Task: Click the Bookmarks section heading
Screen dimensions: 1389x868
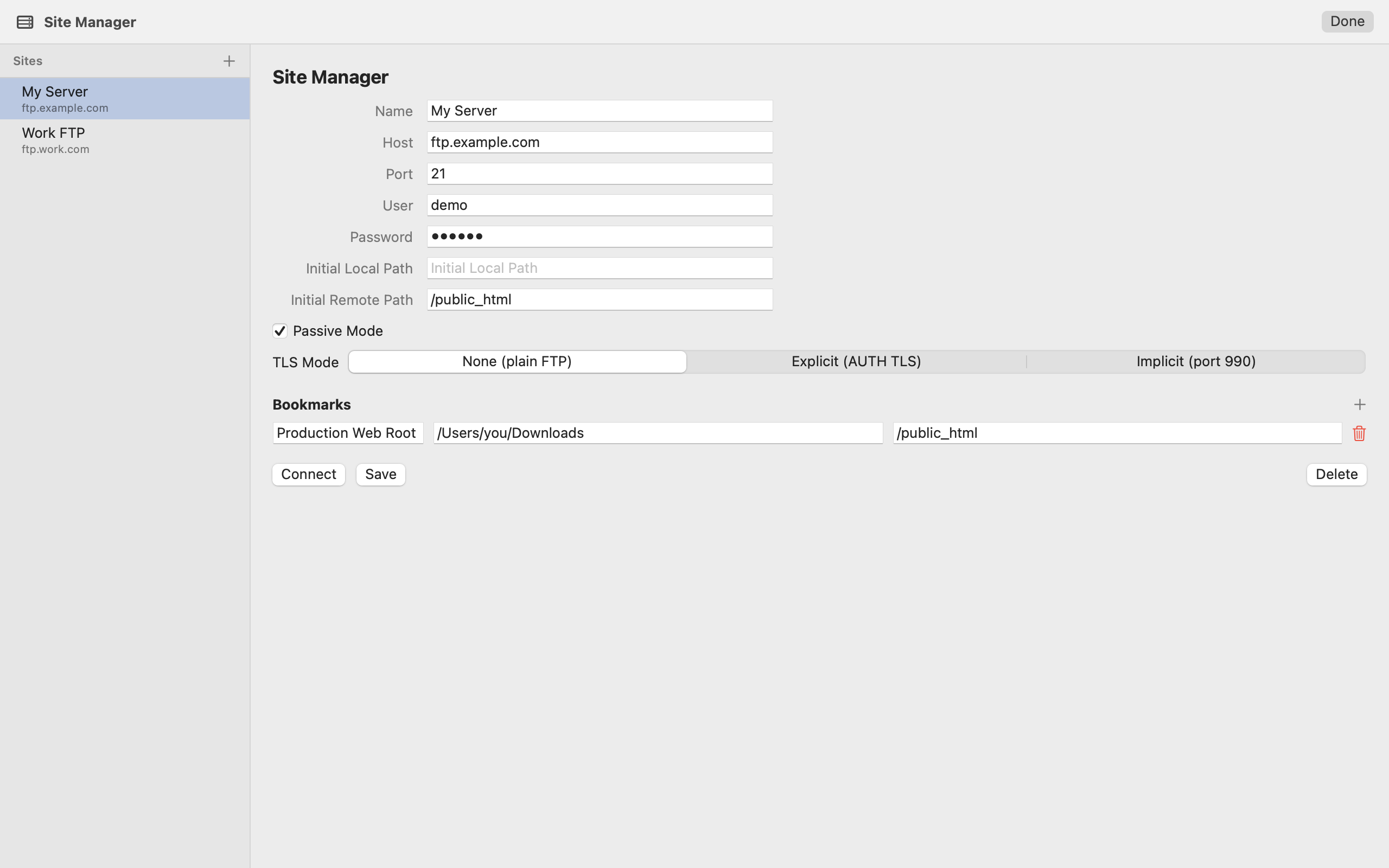Action: tap(311, 405)
